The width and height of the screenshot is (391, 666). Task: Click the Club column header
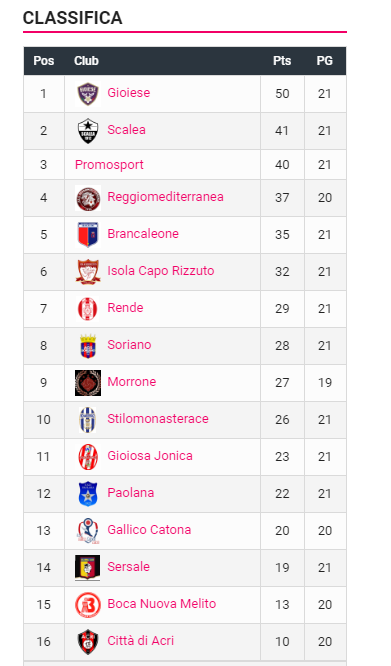(x=86, y=61)
